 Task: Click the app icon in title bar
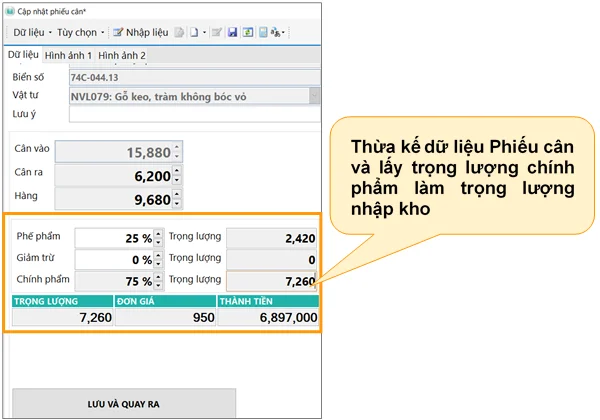click(9, 10)
